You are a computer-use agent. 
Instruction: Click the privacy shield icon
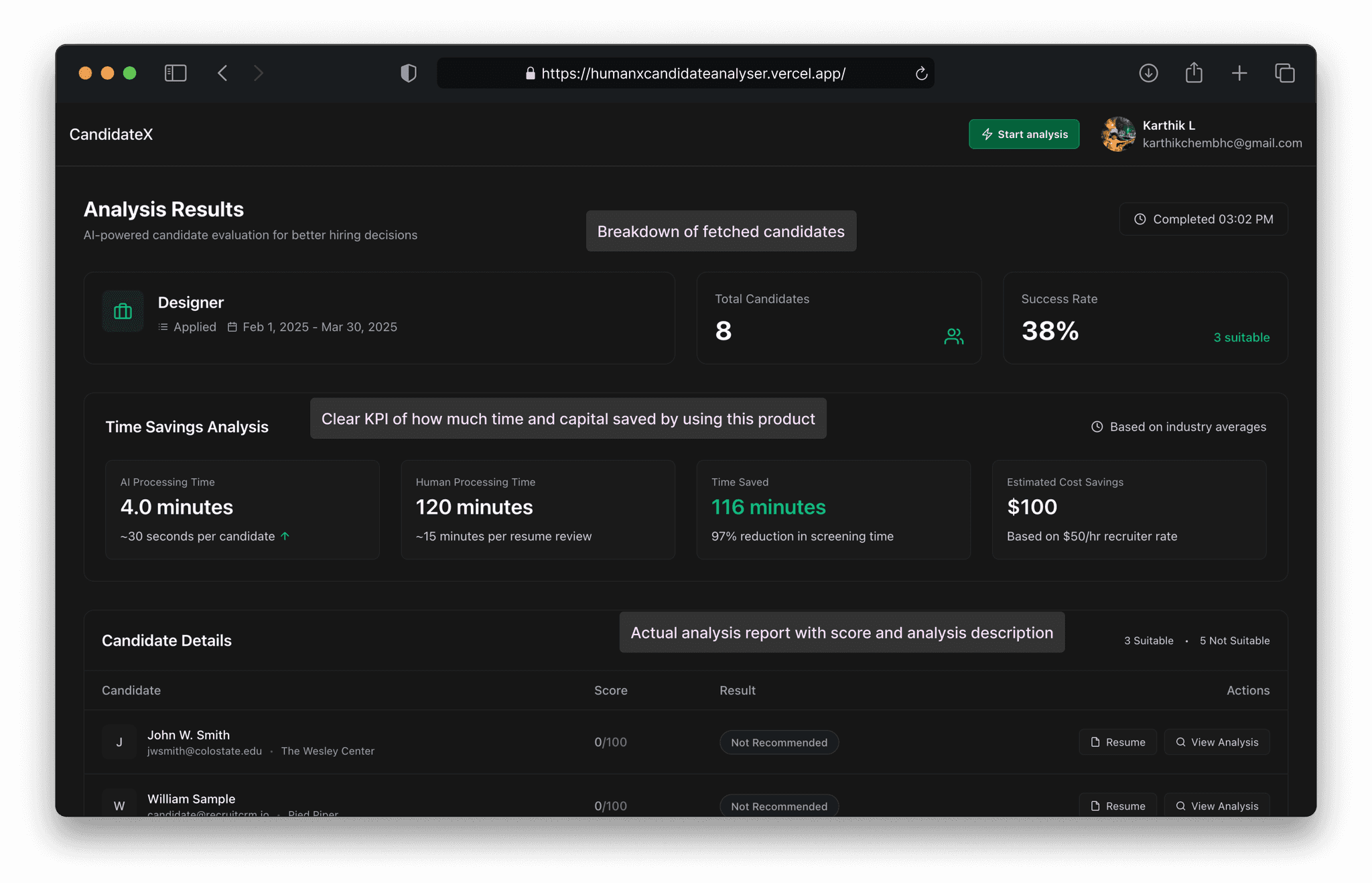(x=409, y=73)
